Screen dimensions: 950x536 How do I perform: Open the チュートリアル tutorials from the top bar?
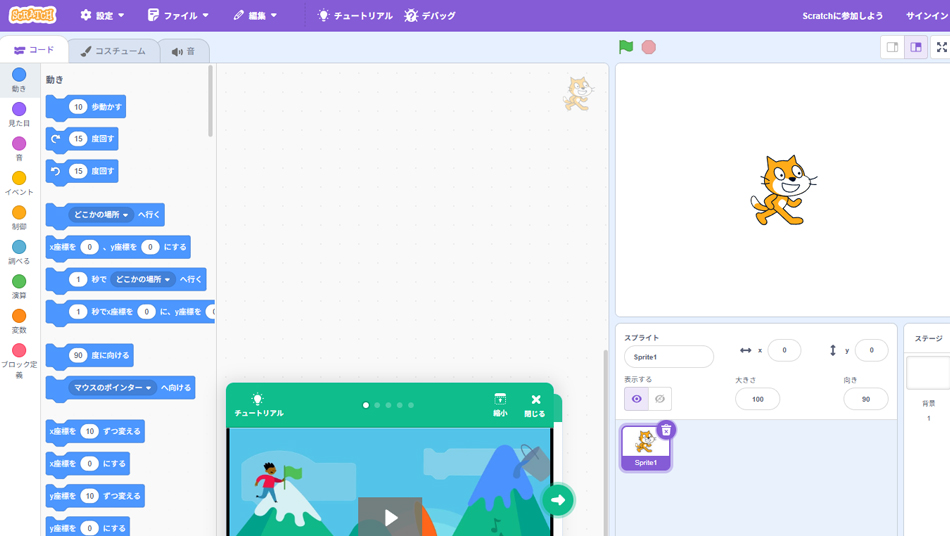[355, 15]
